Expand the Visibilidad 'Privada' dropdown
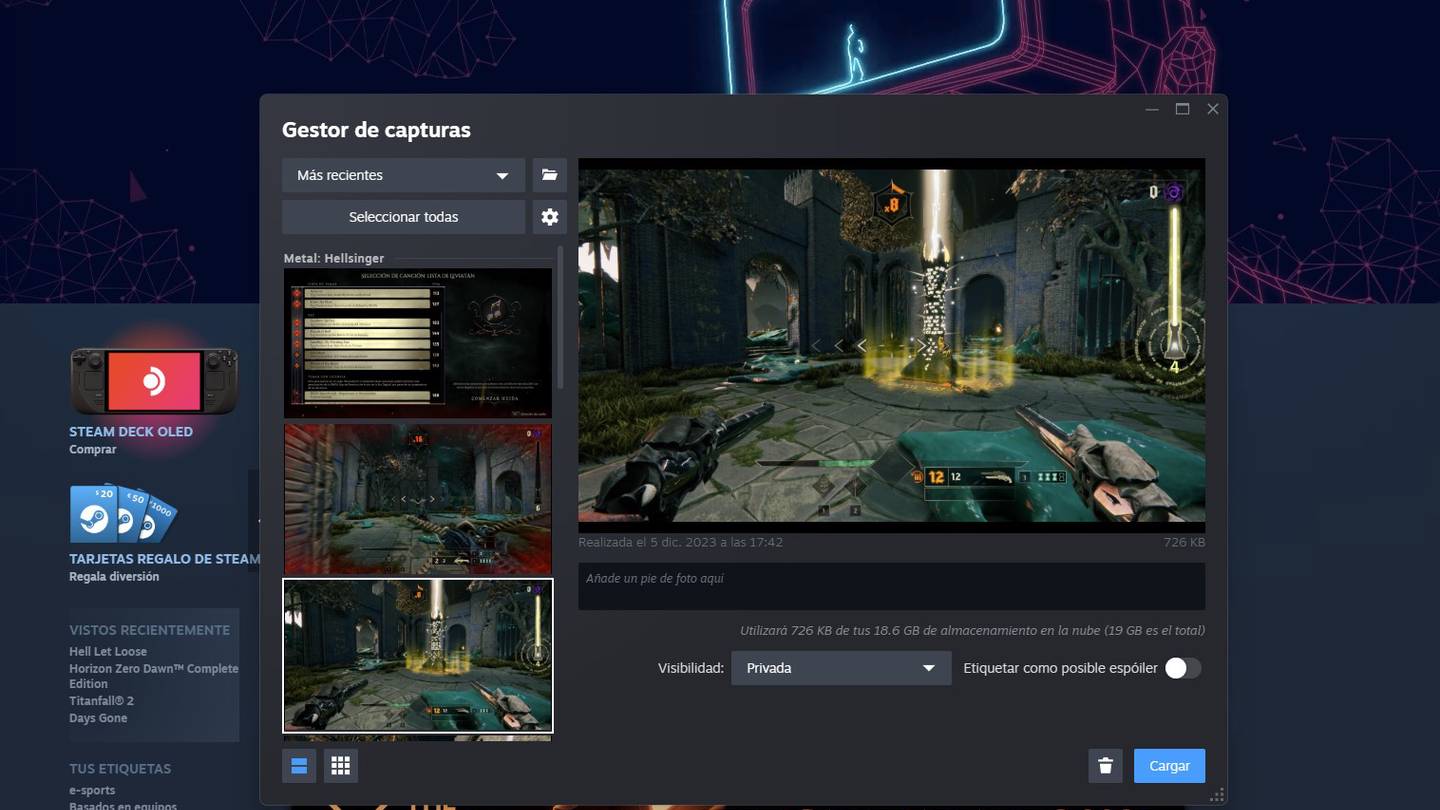The height and width of the screenshot is (810, 1440). (840, 668)
